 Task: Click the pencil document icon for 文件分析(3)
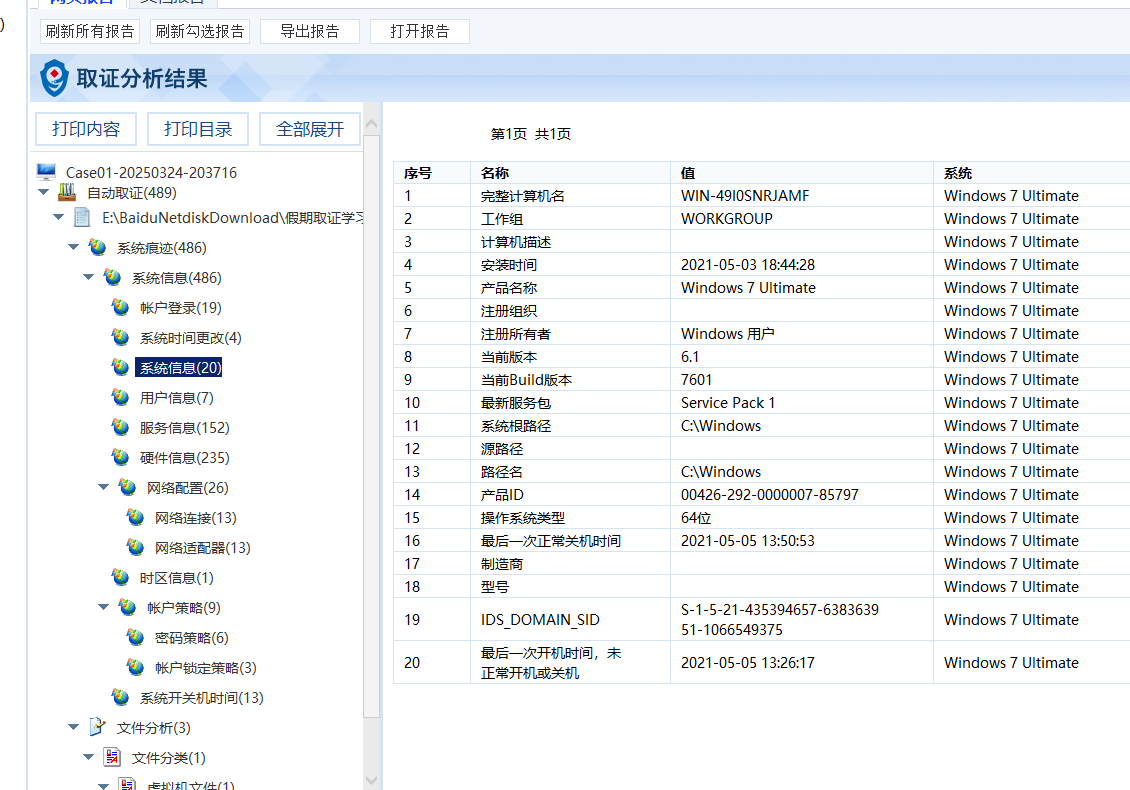(97, 727)
